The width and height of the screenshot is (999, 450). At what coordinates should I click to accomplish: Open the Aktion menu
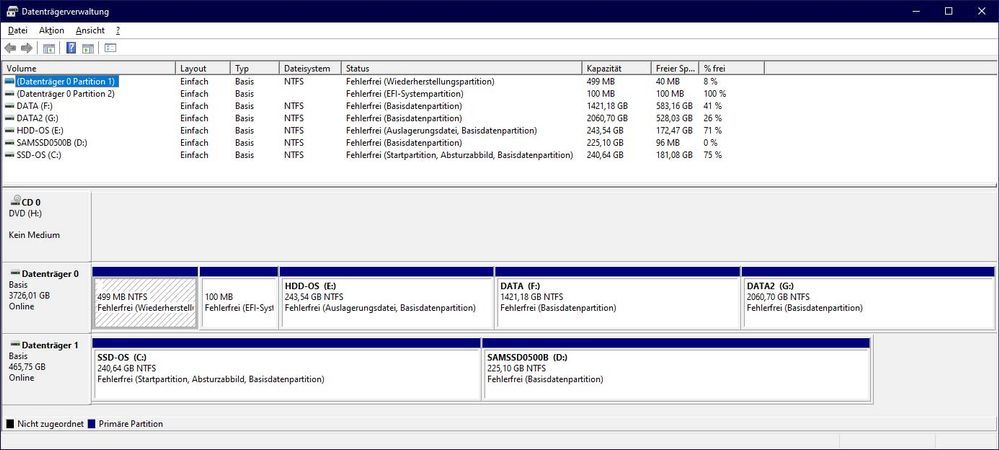coord(51,30)
